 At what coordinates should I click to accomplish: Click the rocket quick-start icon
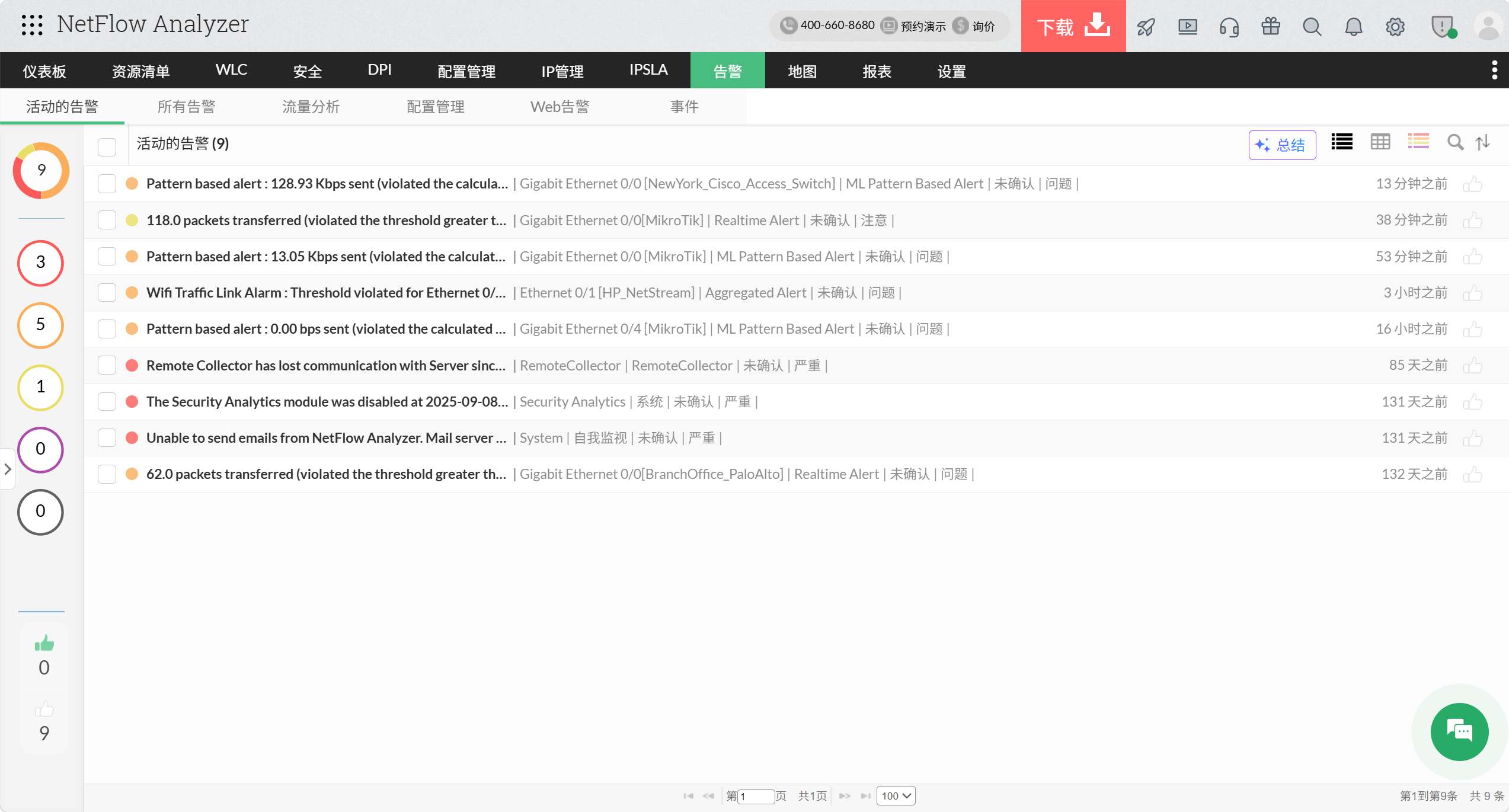[1146, 27]
